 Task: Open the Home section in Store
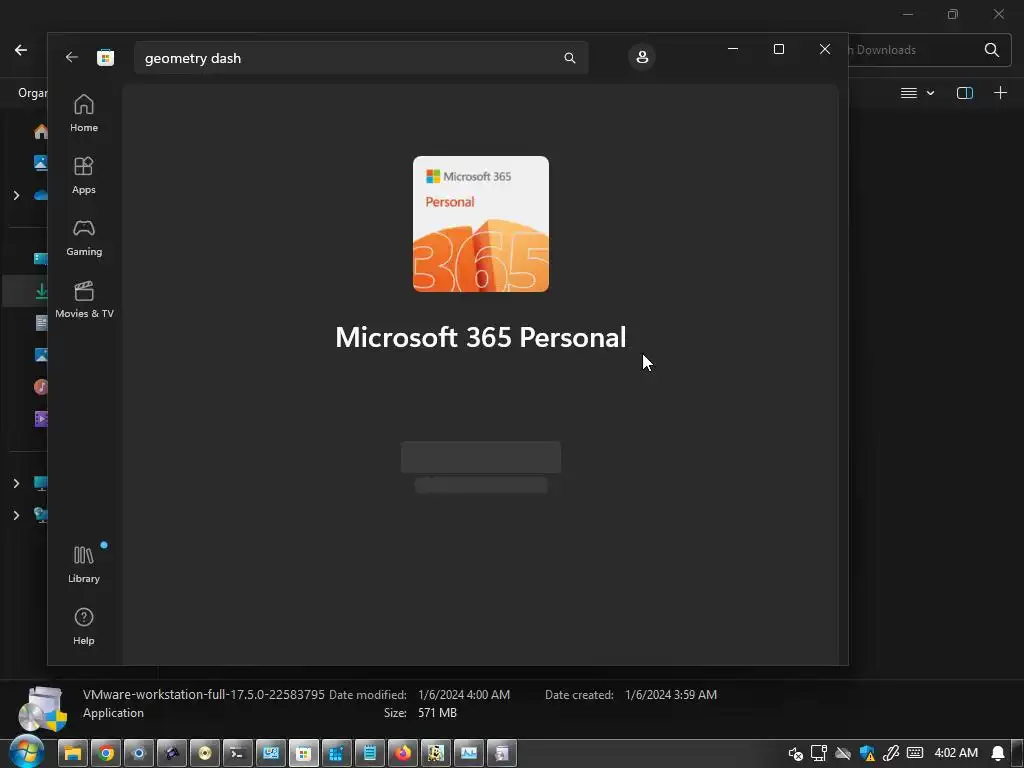84,113
